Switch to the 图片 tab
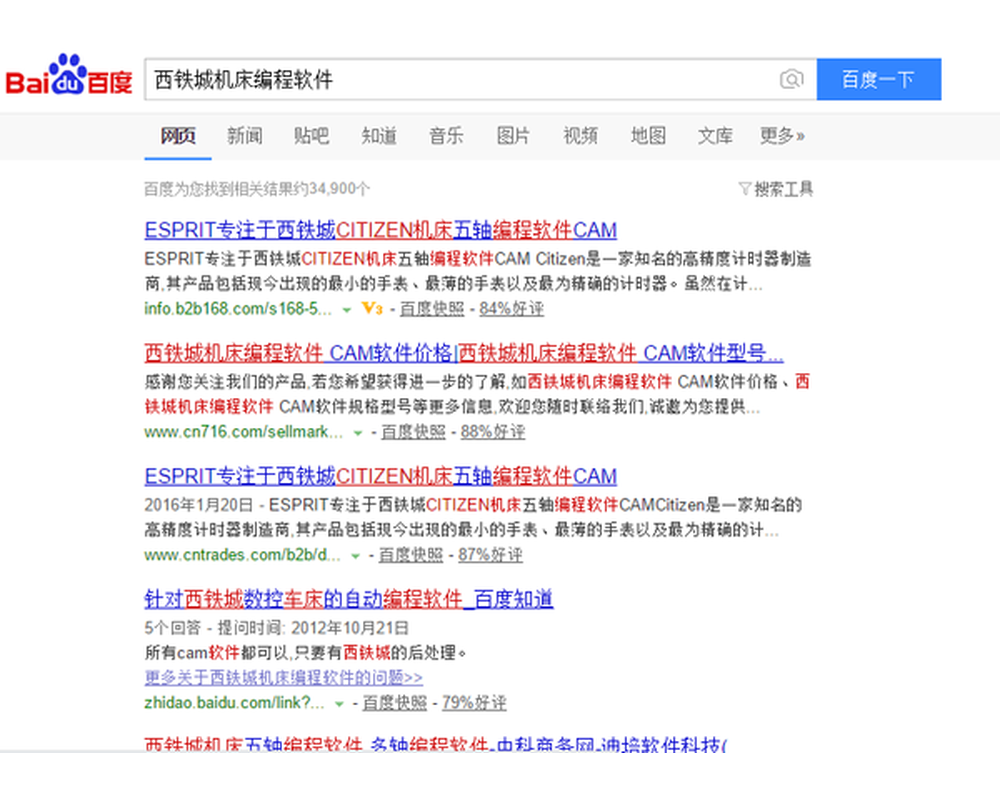Image resolution: width=1000 pixels, height=800 pixels. [x=513, y=136]
